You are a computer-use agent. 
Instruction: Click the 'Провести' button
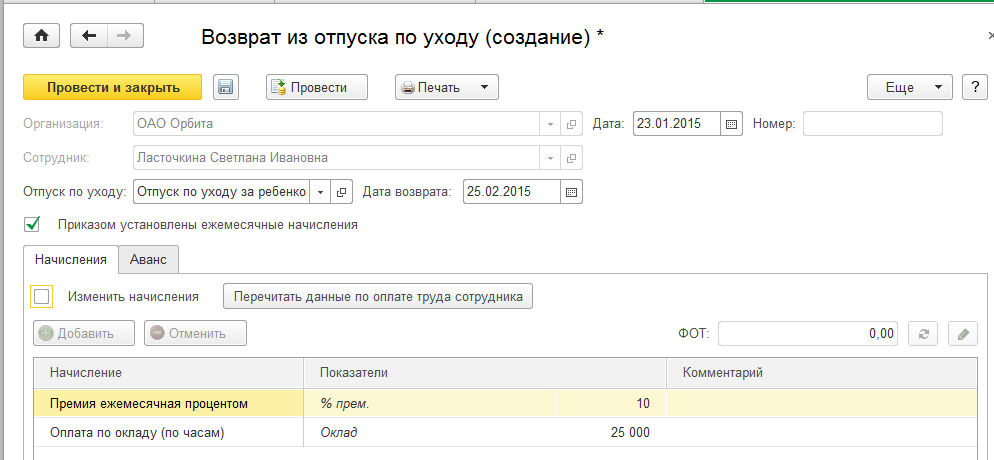316,87
